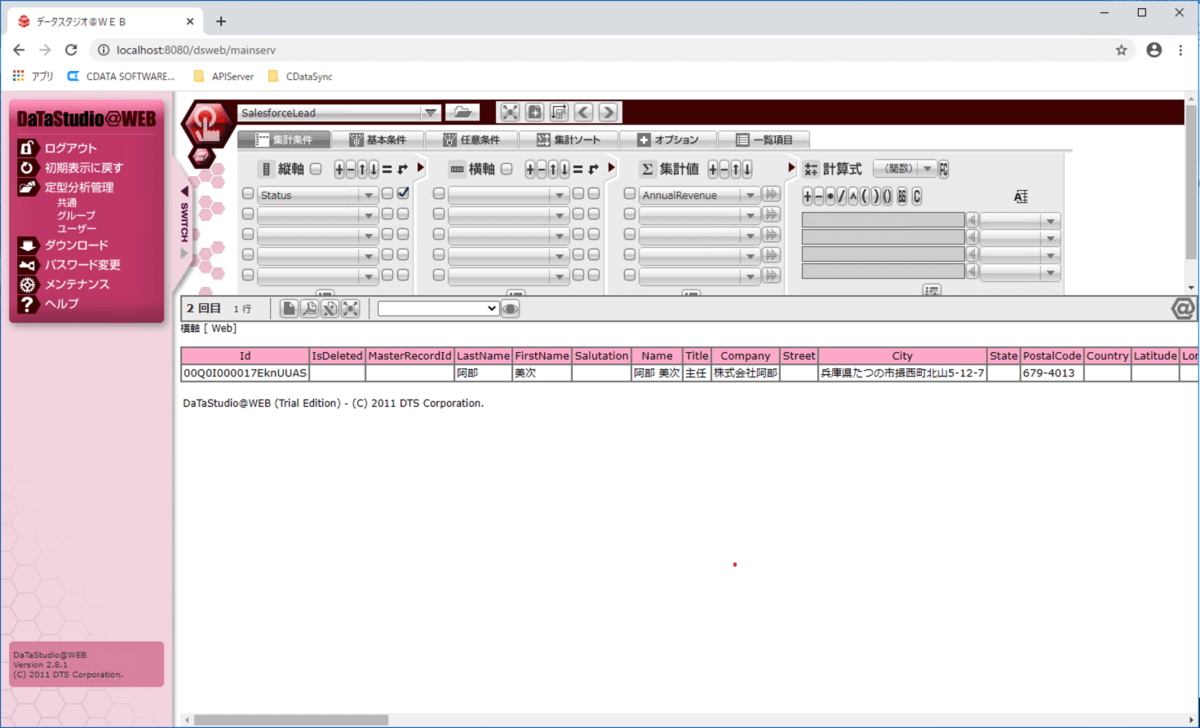Click the FC button beside 関数 dropdown
Image resolution: width=1200 pixels, height=728 pixels.
click(944, 169)
